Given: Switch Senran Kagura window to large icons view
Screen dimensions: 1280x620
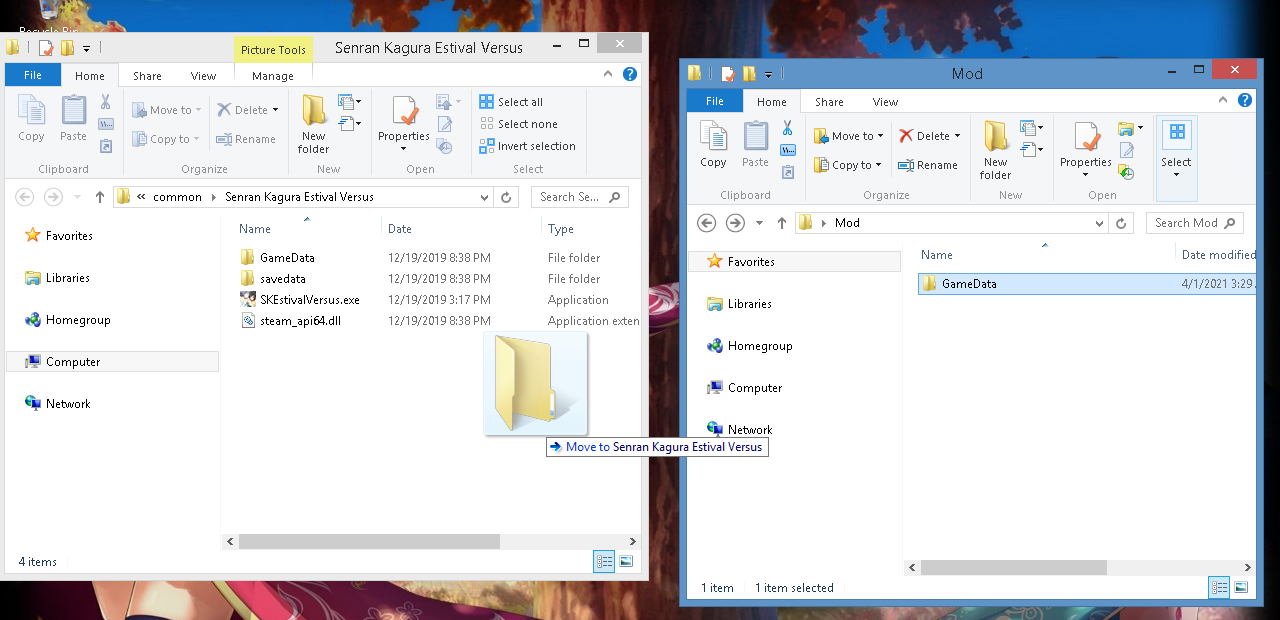Looking at the screenshot, I should (626, 562).
